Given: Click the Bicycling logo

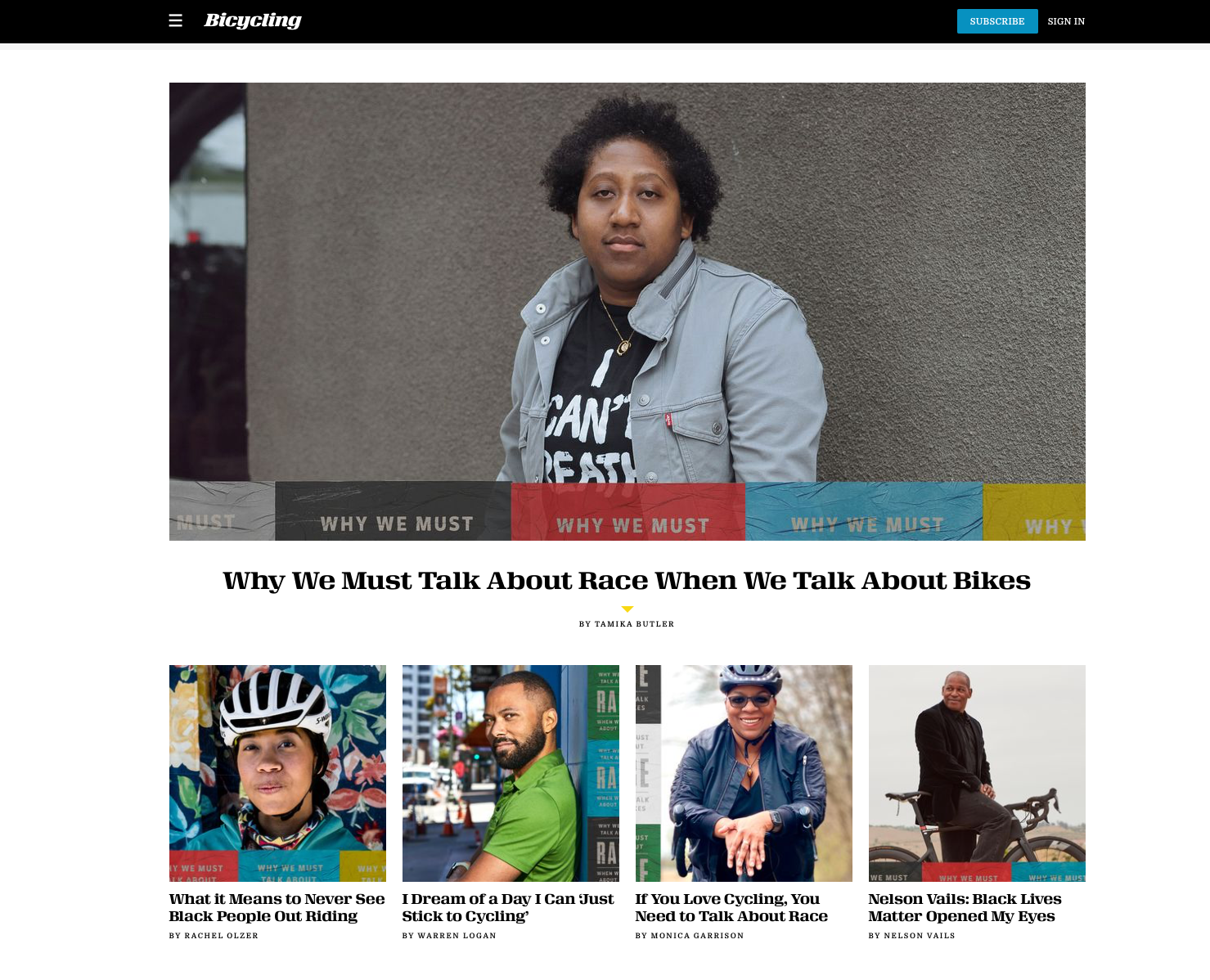Looking at the screenshot, I should [x=253, y=20].
